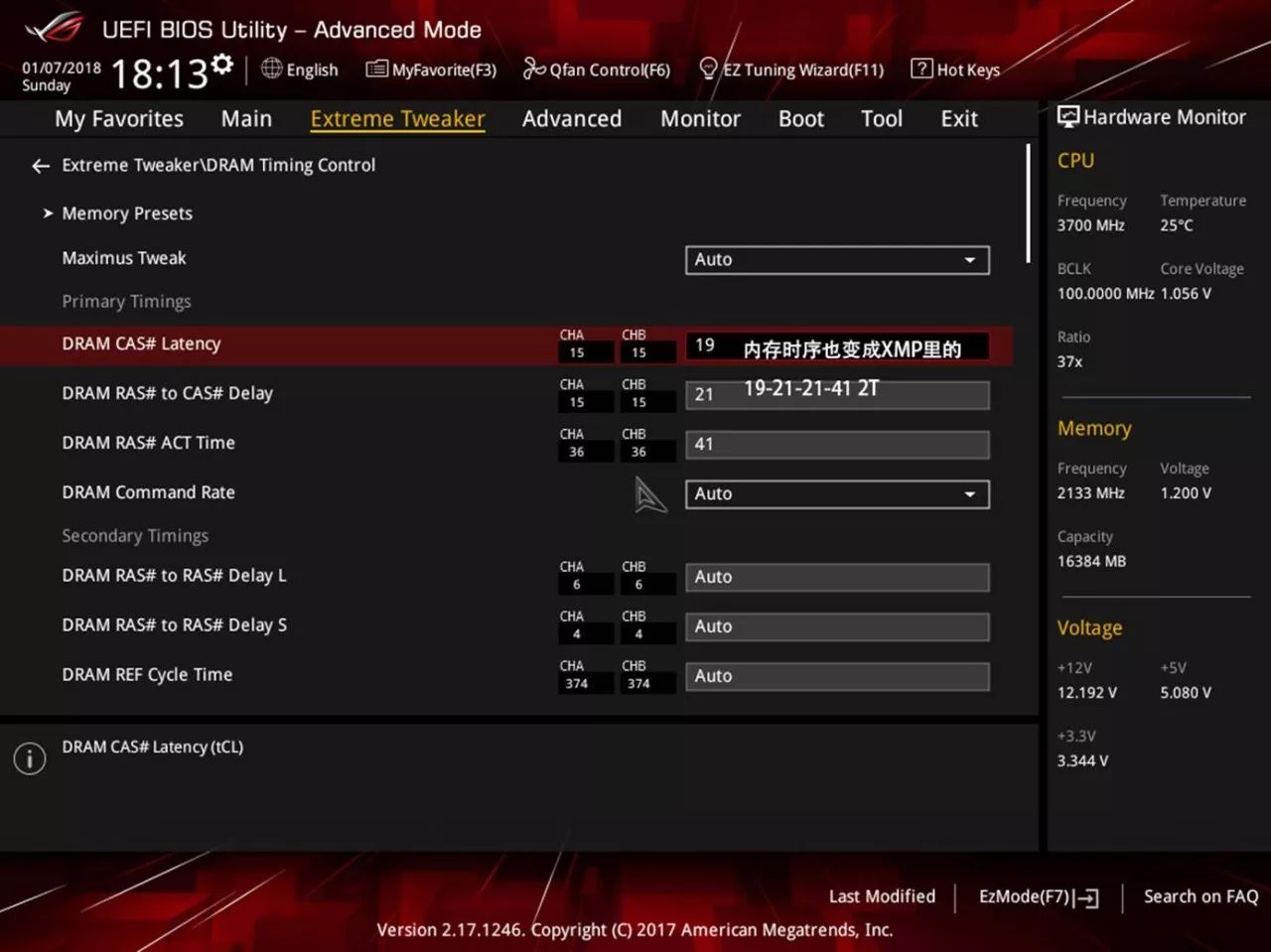Go back using the left arrow icon
Image resolution: width=1271 pixels, height=952 pixels.
41,166
